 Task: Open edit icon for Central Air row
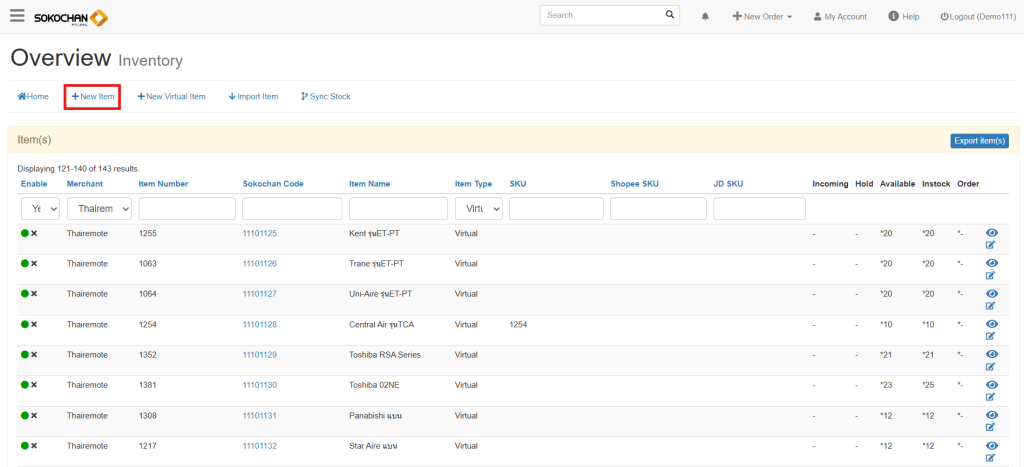[991, 337]
